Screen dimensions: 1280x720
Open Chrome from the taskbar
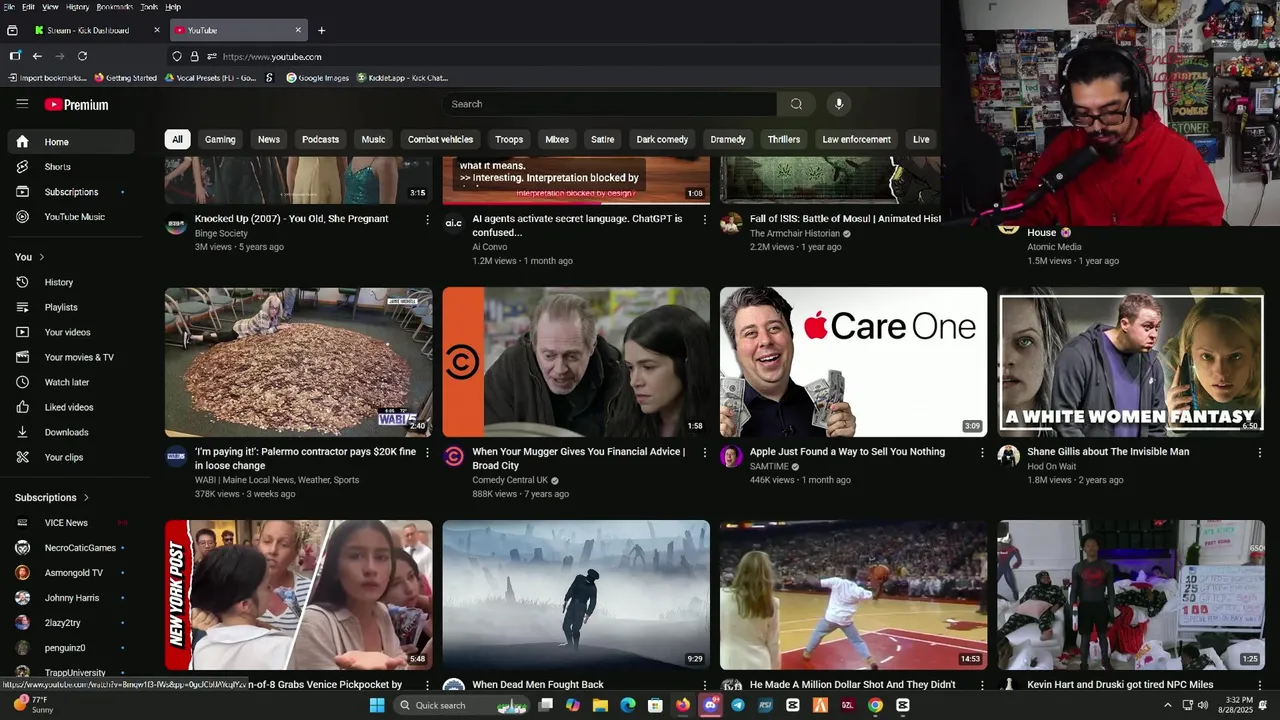click(x=875, y=705)
